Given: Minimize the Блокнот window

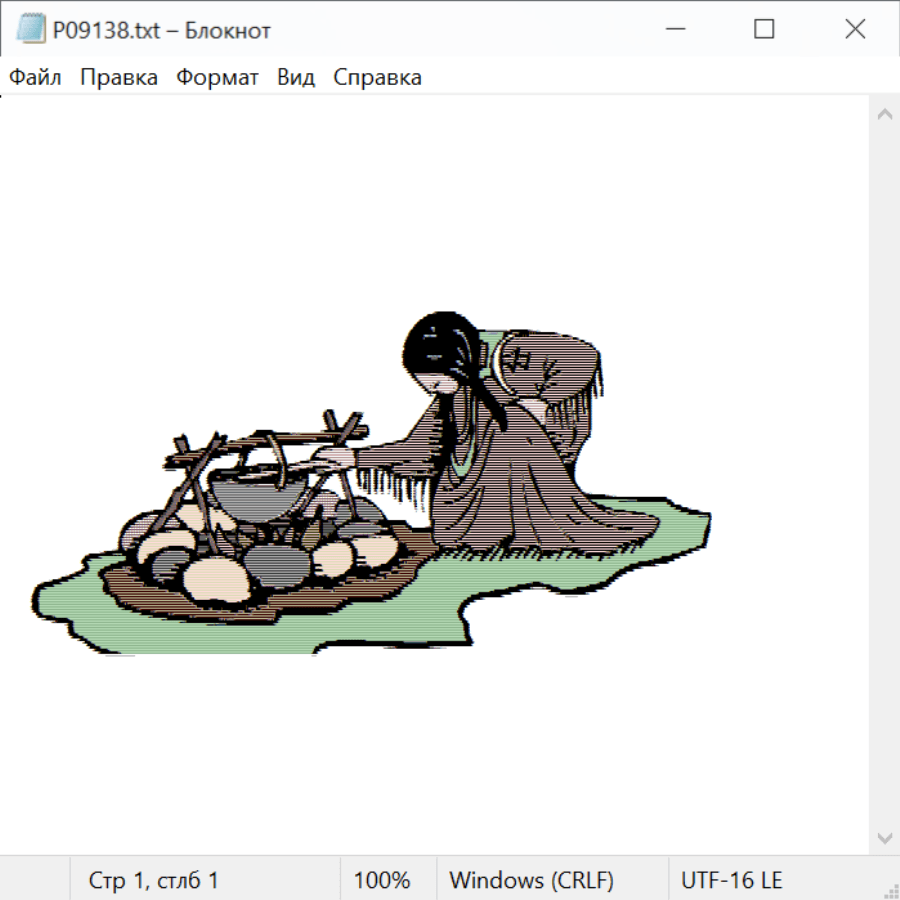Looking at the screenshot, I should (x=673, y=30).
